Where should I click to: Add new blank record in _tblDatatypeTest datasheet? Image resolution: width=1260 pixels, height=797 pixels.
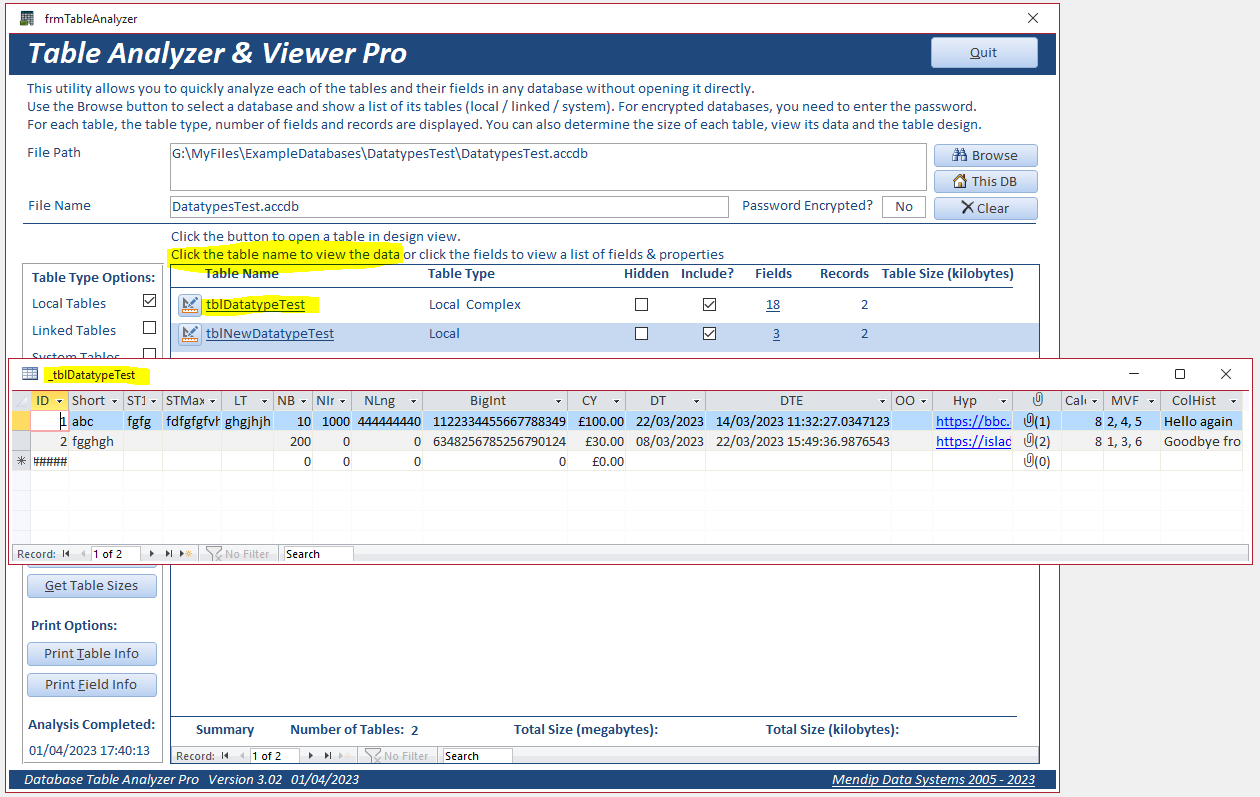(x=186, y=554)
